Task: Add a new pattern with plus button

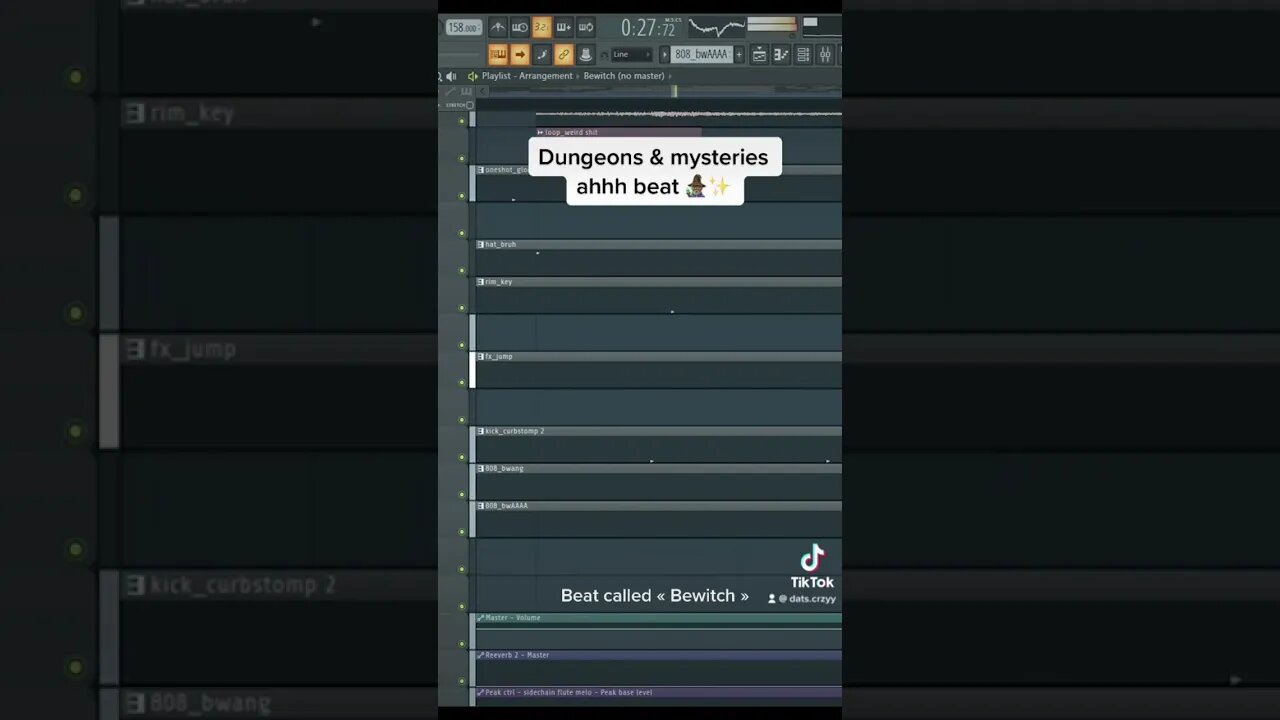Action: pos(739,54)
